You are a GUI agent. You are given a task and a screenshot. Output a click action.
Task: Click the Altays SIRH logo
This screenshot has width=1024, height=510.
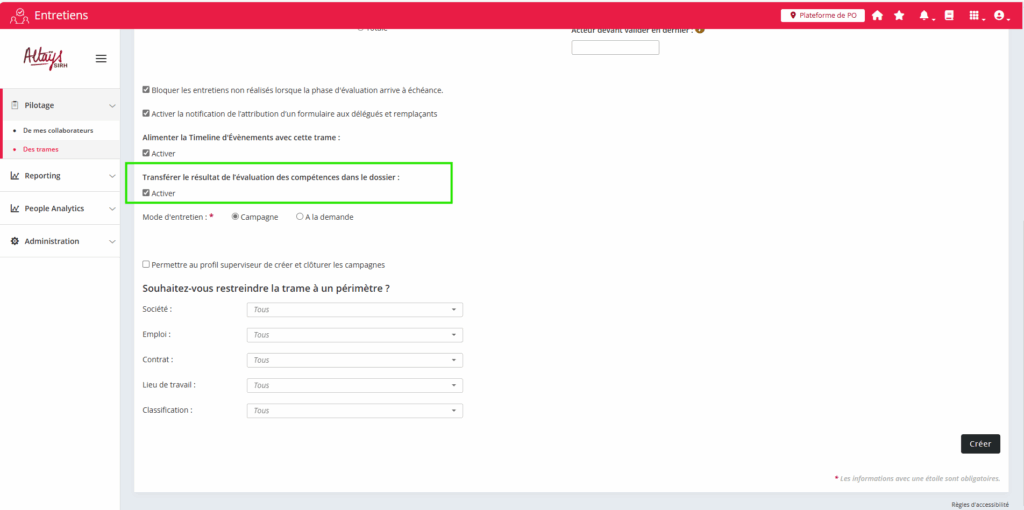pos(44,58)
